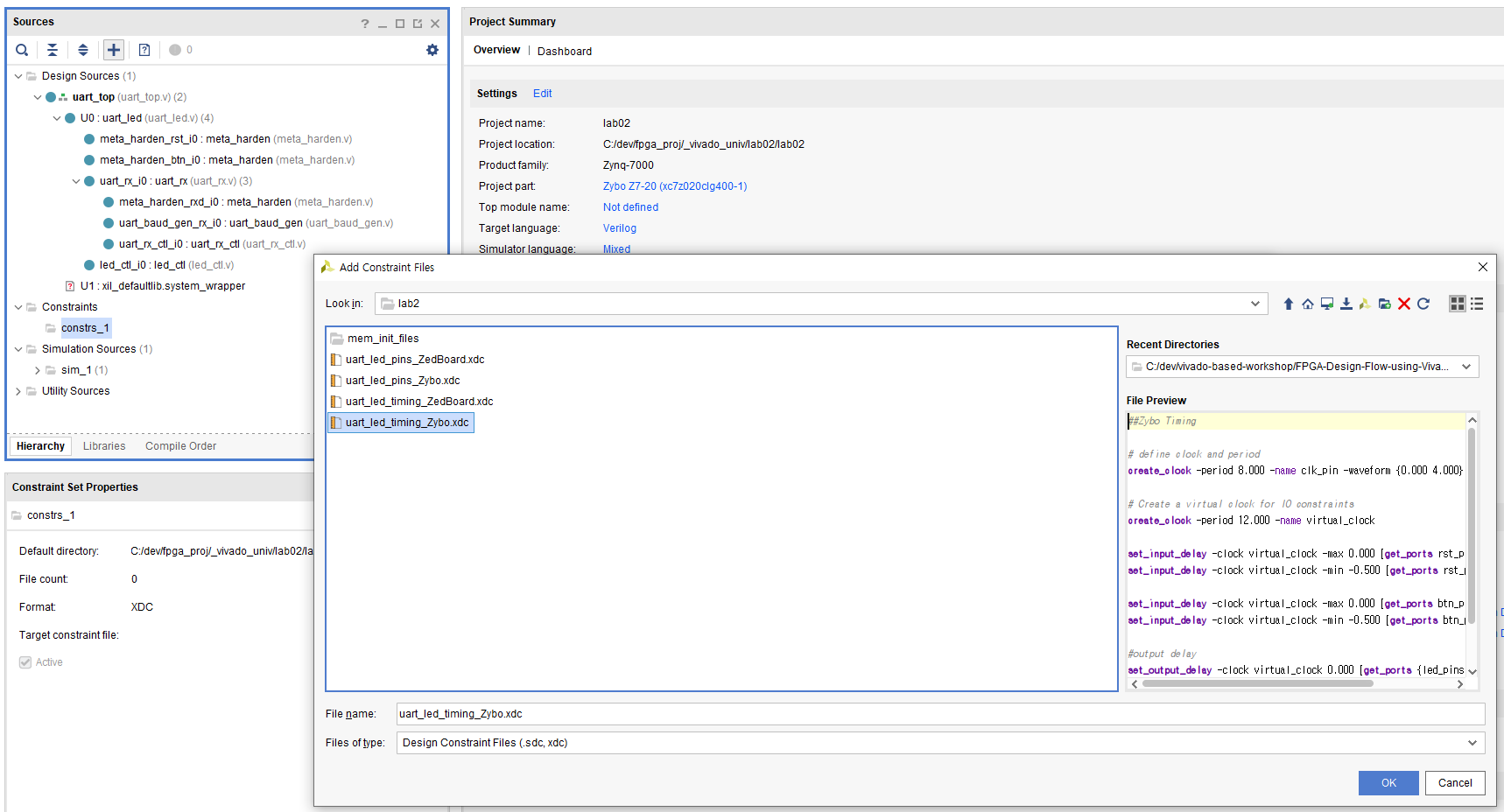Switch file browser to grid view
Screen dimensions: 1504x812
click(x=1458, y=304)
